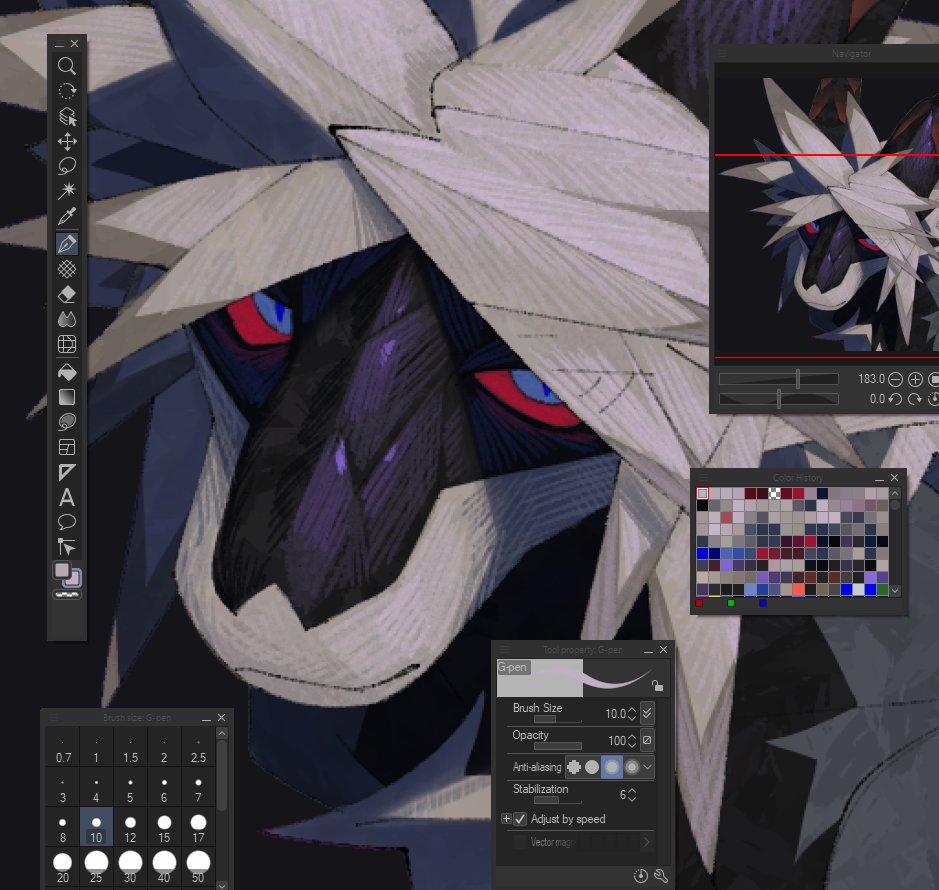Select the Gradient tool

point(66,396)
